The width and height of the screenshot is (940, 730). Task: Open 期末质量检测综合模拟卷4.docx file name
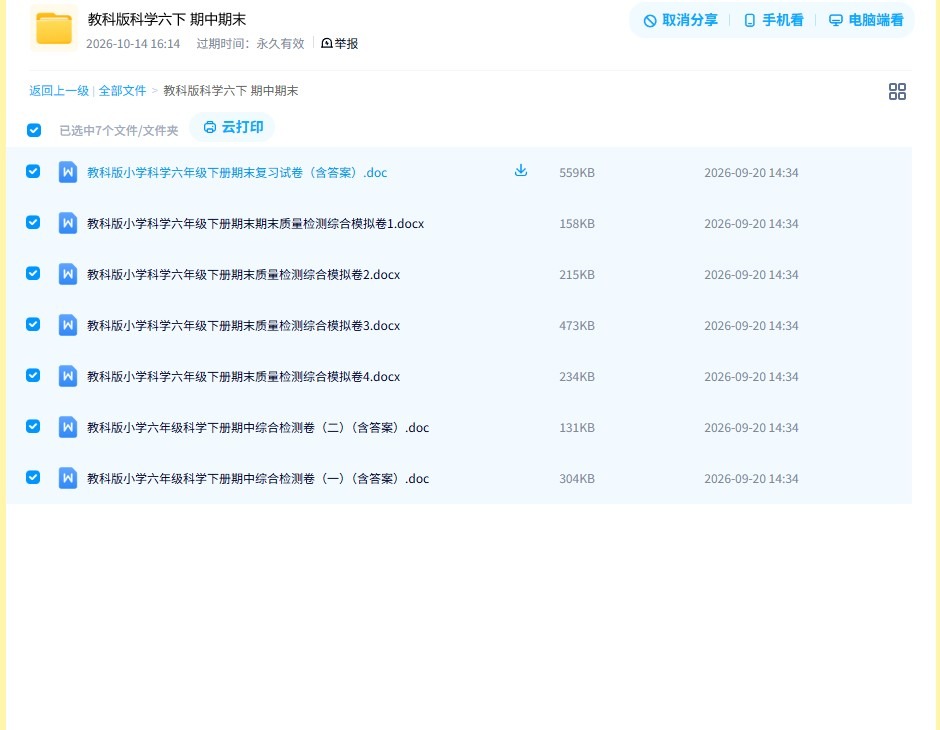[x=243, y=376]
